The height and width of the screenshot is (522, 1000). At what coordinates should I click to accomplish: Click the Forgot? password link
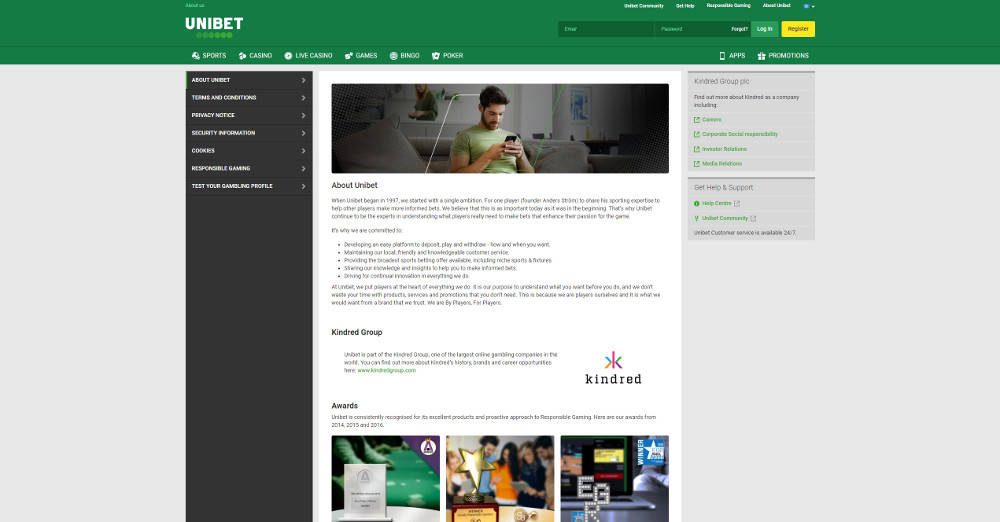pyautogui.click(x=739, y=29)
